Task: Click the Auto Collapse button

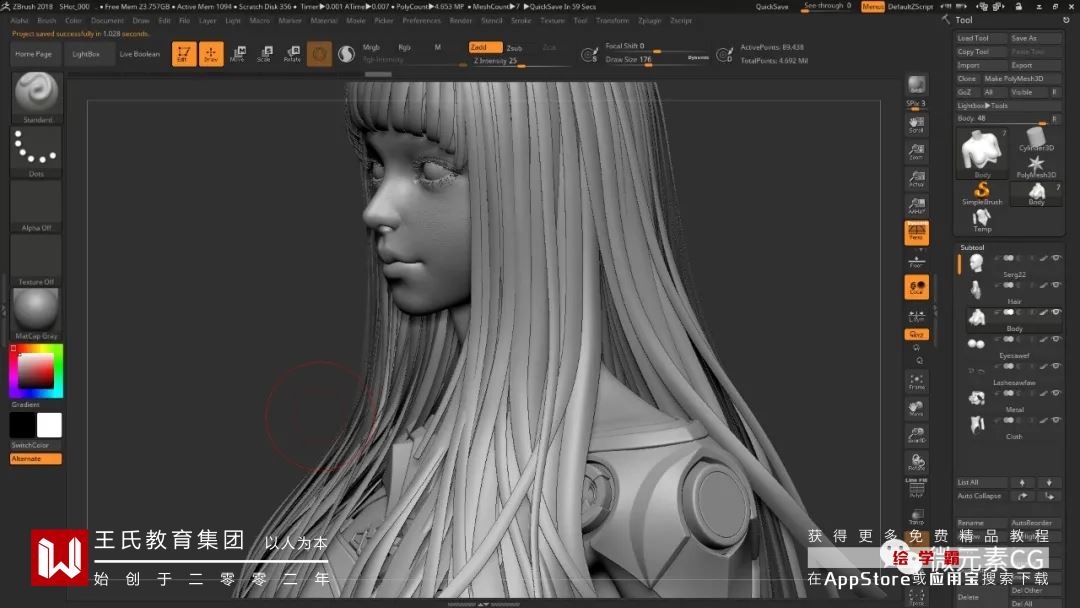Action: tap(981, 496)
